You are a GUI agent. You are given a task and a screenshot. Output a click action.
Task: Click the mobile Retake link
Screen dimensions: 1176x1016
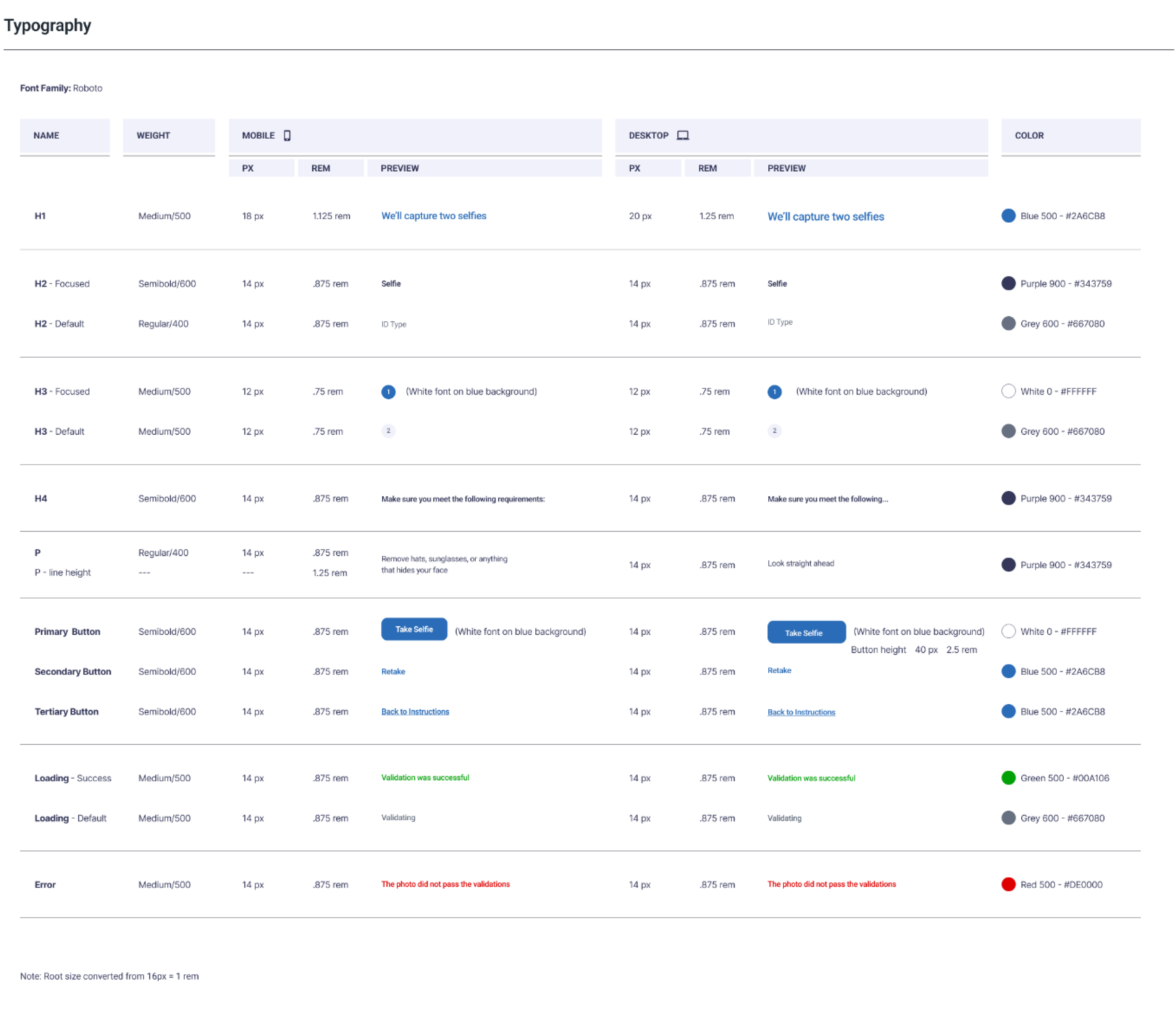coord(393,672)
